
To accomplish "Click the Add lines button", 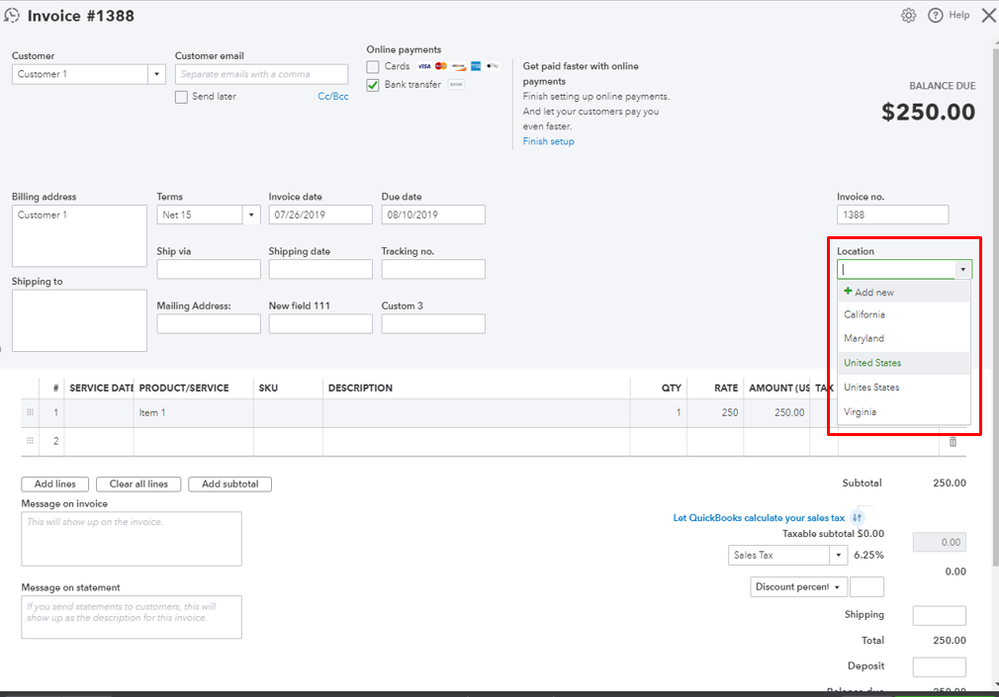I will coord(55,484).
